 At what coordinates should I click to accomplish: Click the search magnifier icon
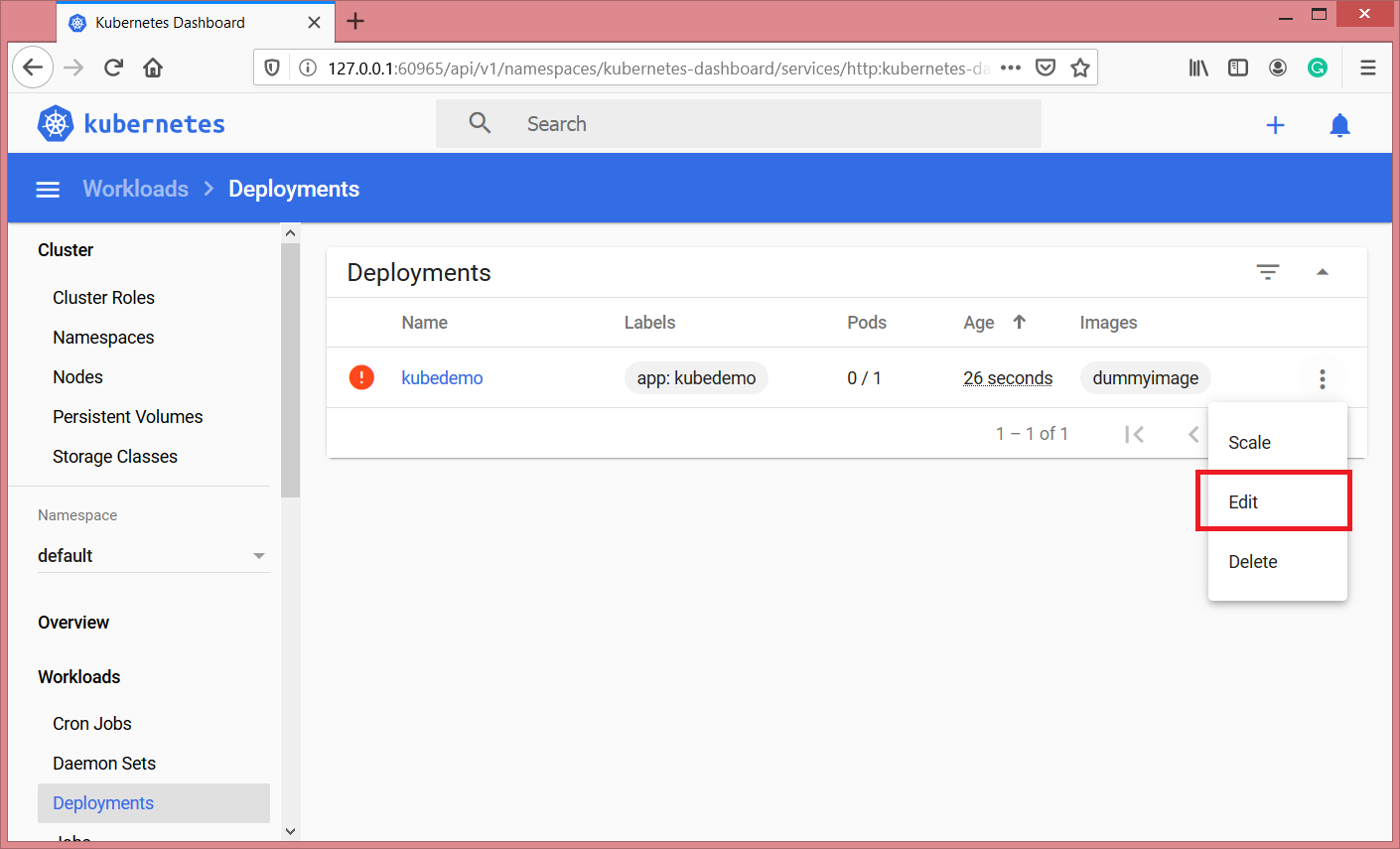(x=480, y=123)
